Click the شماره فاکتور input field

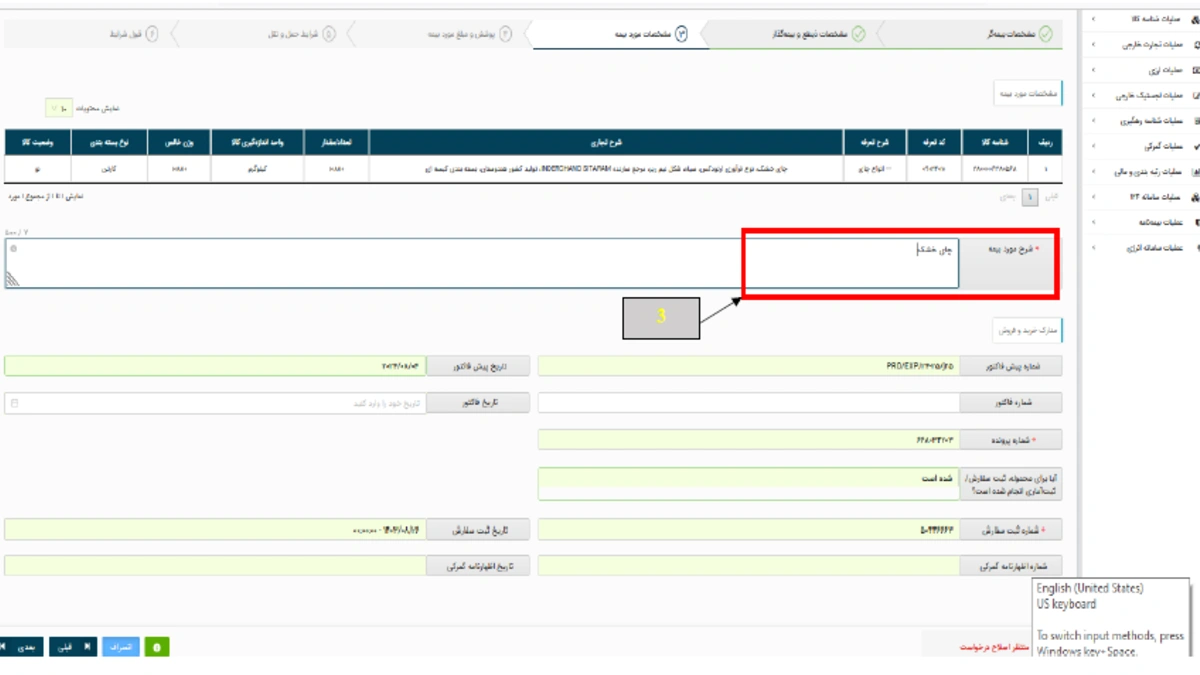click(x=748, y=403)
